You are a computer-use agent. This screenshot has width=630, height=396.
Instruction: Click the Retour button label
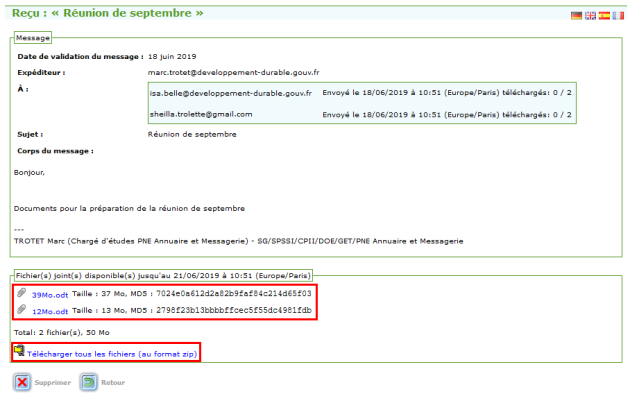[x=113, y=382]
